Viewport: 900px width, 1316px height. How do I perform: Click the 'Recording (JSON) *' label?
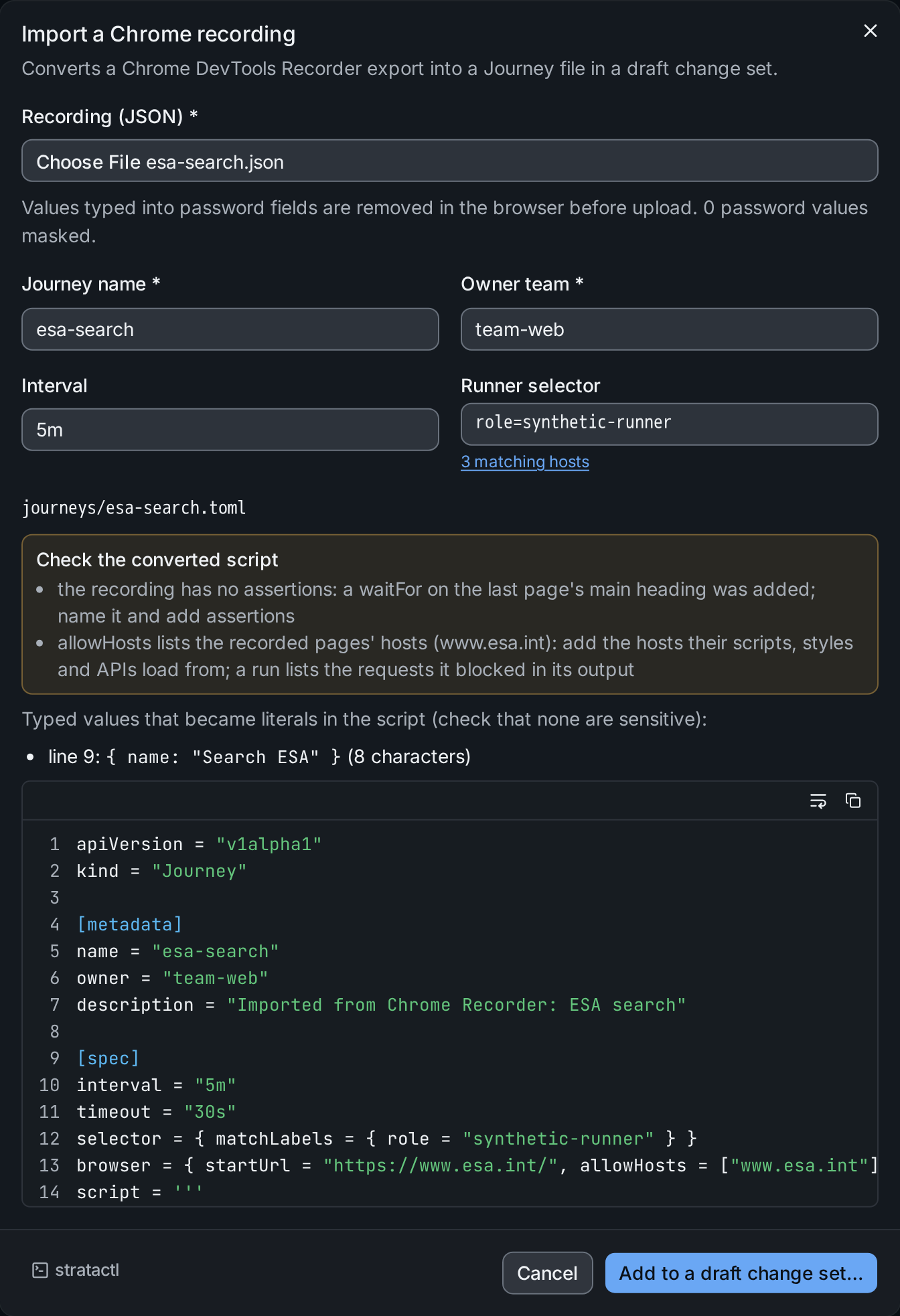[110, 116]
